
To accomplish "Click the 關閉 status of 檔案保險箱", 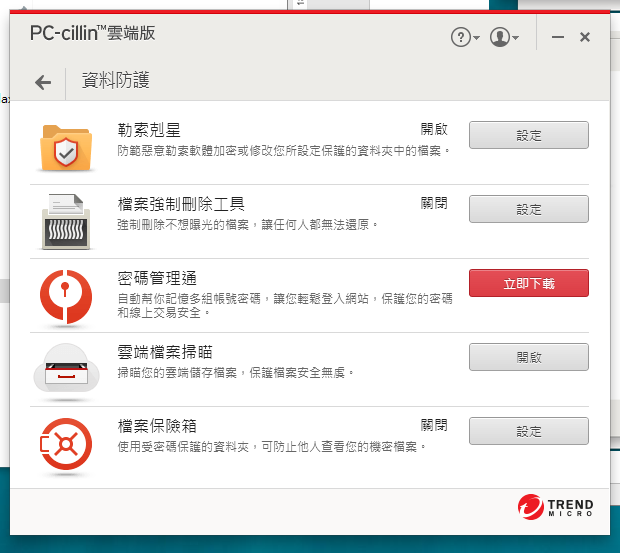I will [x=434, y=425].
